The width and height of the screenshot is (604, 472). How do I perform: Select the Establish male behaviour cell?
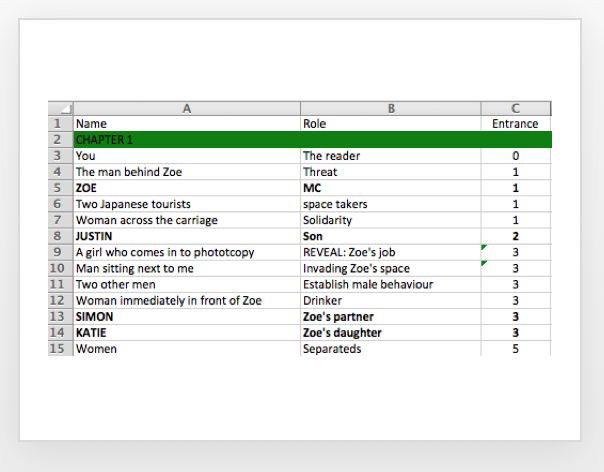pos(391,284)
